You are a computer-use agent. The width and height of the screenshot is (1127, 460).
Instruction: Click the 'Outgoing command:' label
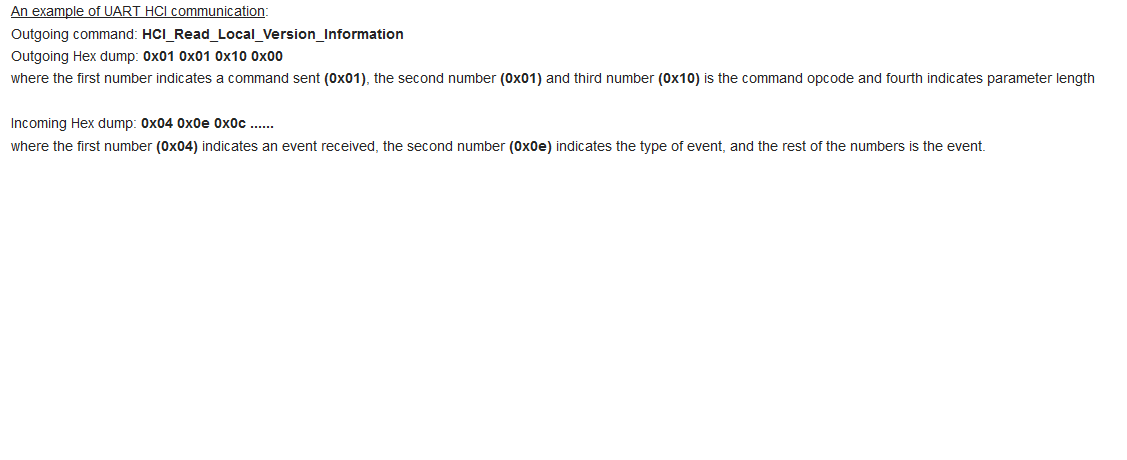pyautogui.click(x=74, y=34)
